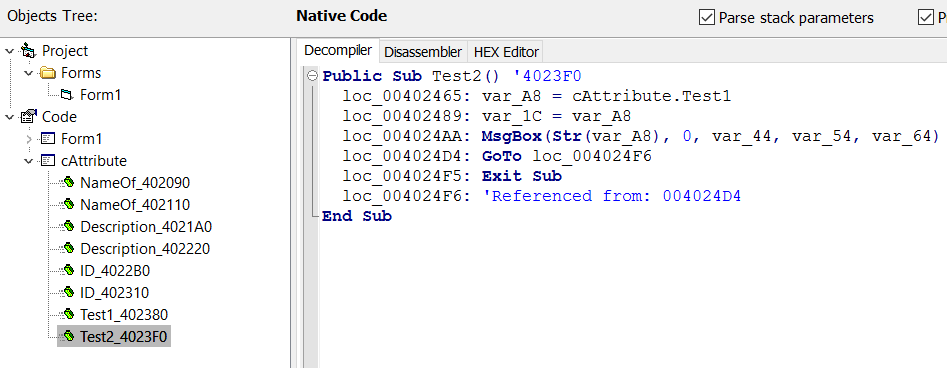
Task: Select the Project tree label
Action: [x=65, y=51]
